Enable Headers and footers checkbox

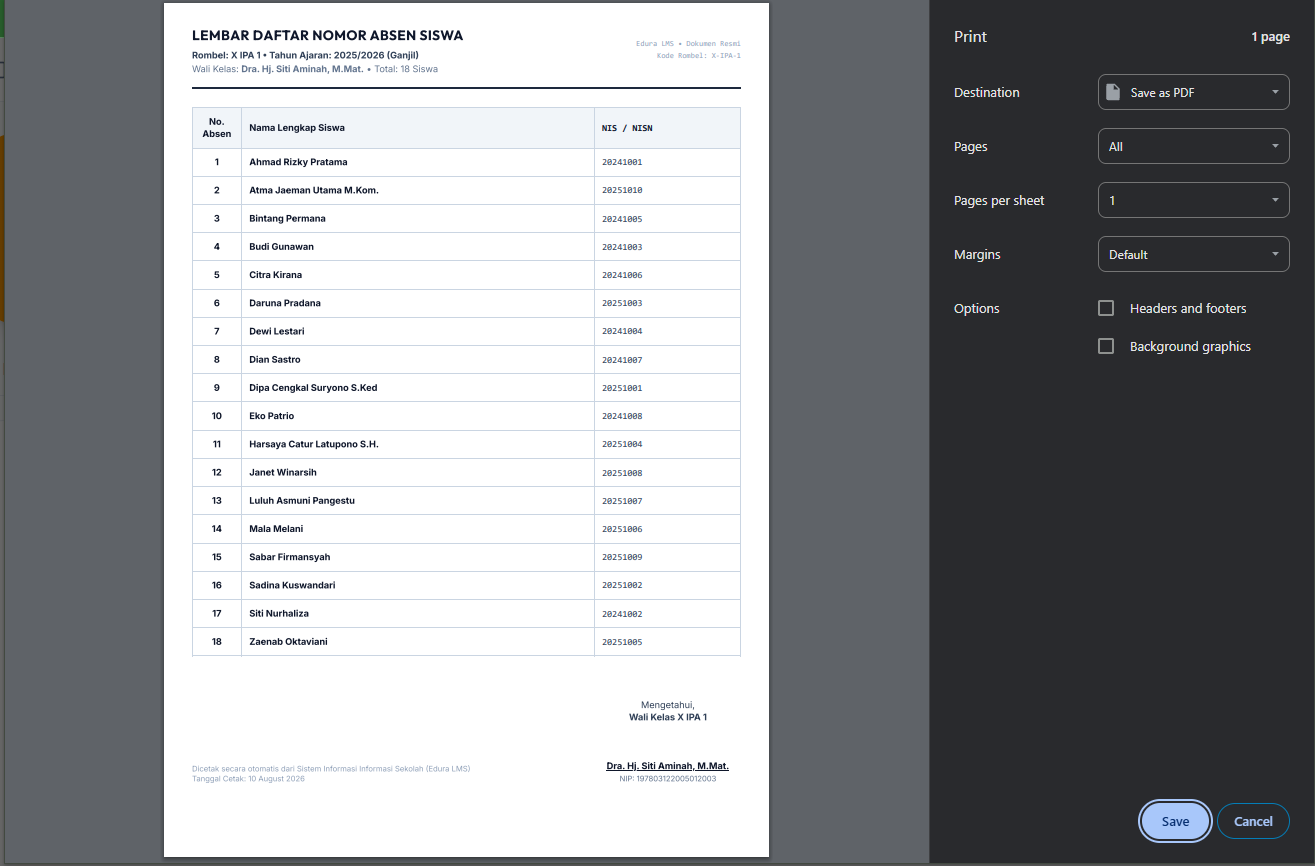pos(1106,308)
